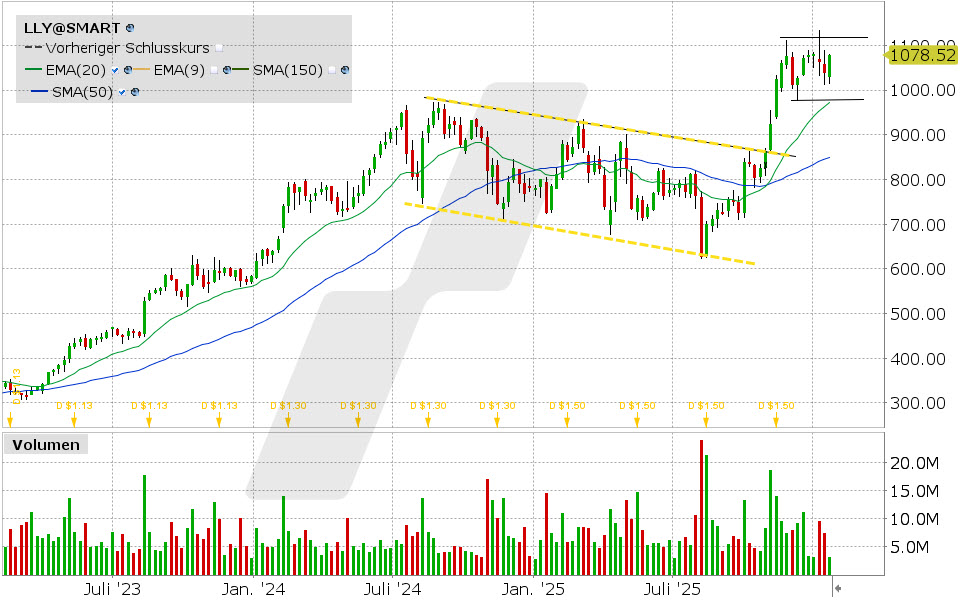
Task: Click the last D $1.50 dividend arrow
Action: pyautogui.click(x=775, y=419)
